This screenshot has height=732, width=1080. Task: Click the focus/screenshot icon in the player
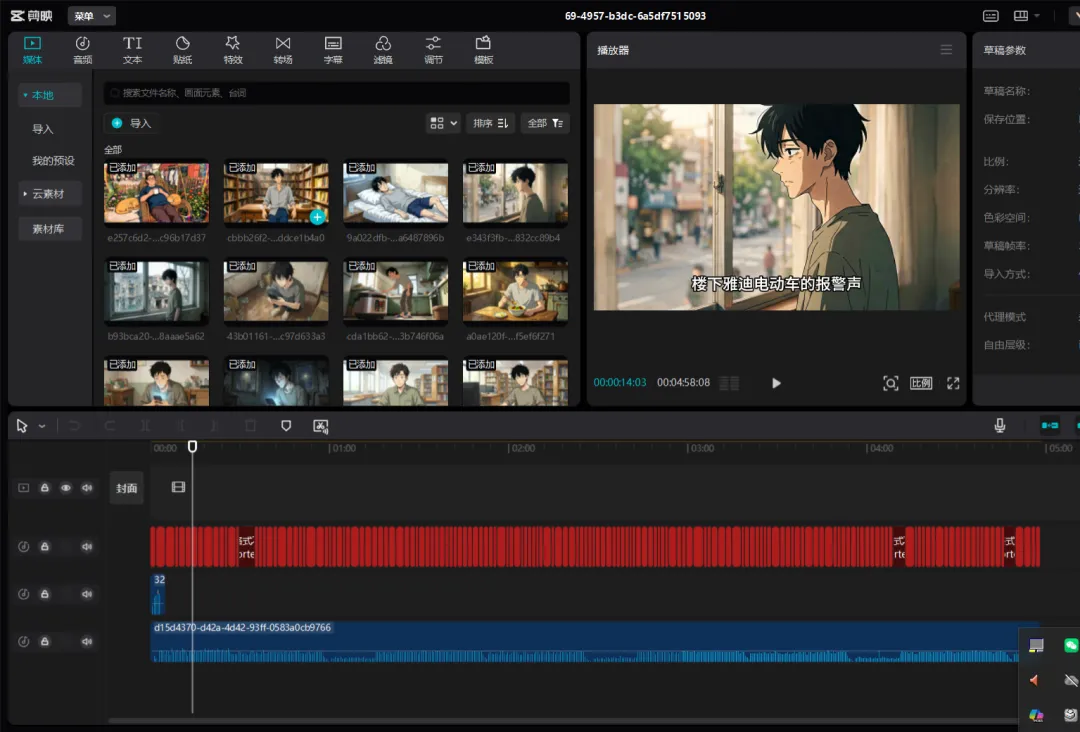coord(891,383)
